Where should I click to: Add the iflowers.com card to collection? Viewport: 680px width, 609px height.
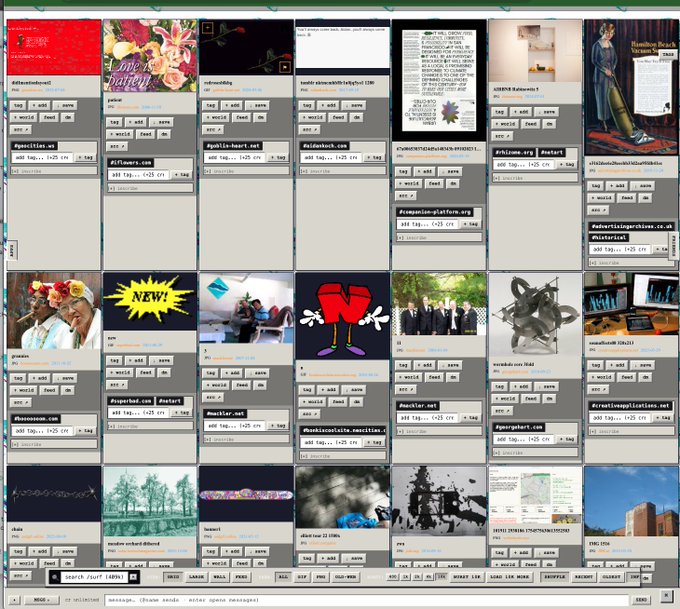[x=136, y=122]
